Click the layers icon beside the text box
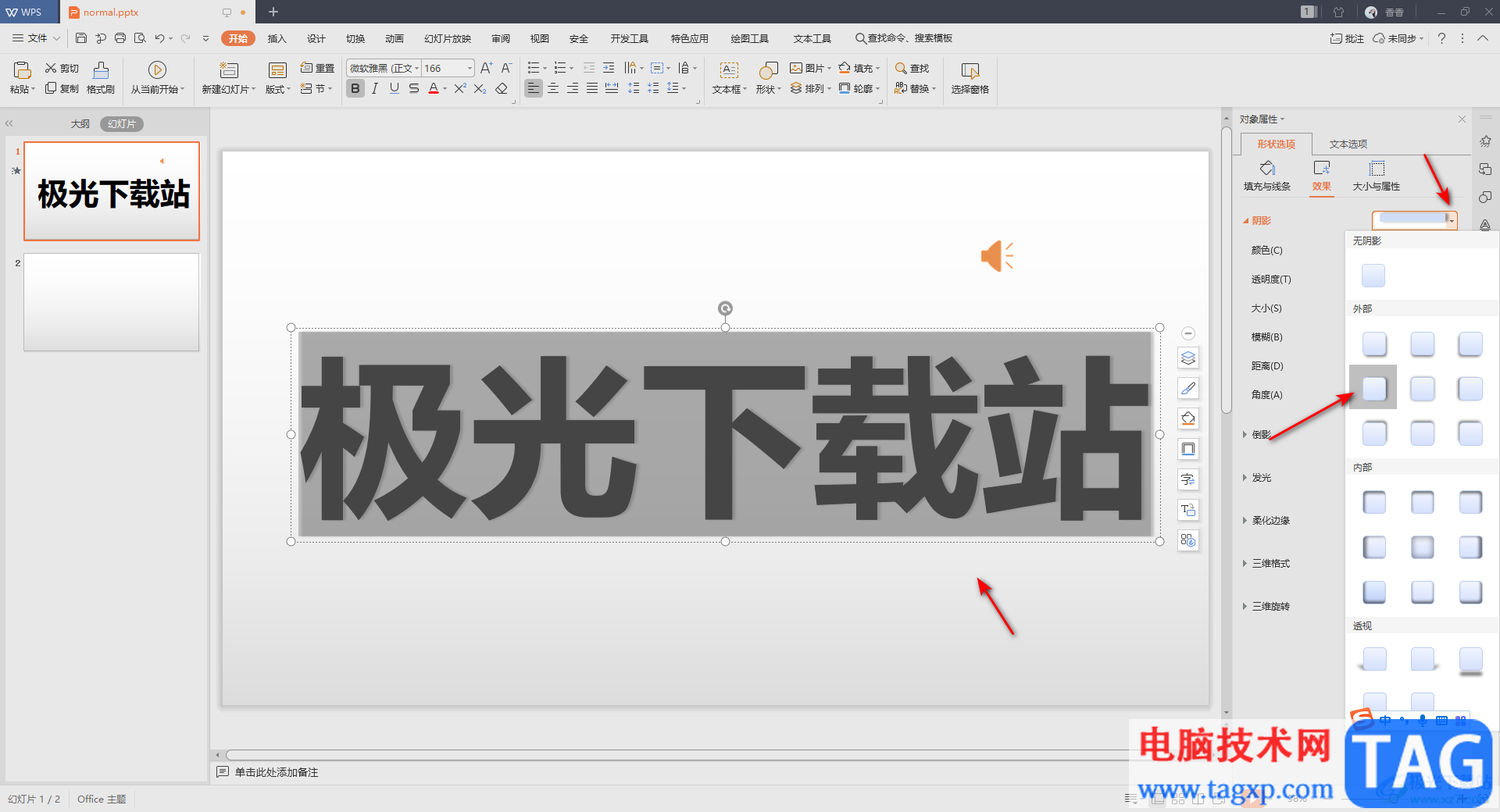This screenshot has height=812, width=1500. [1188, 358]
